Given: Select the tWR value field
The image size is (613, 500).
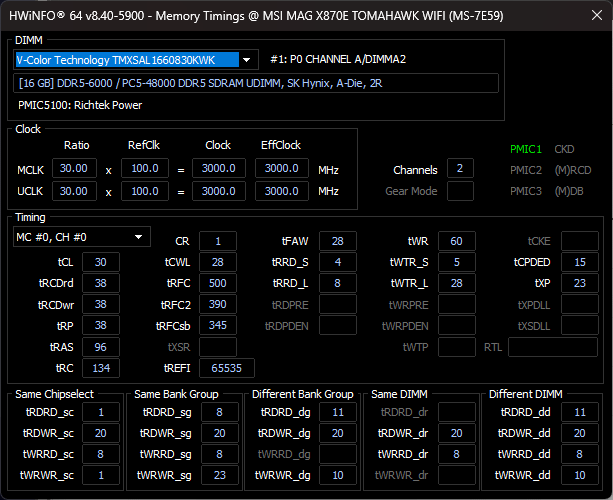Looking at the screenshot, I should pyautogui.click(x=455, y=241).
